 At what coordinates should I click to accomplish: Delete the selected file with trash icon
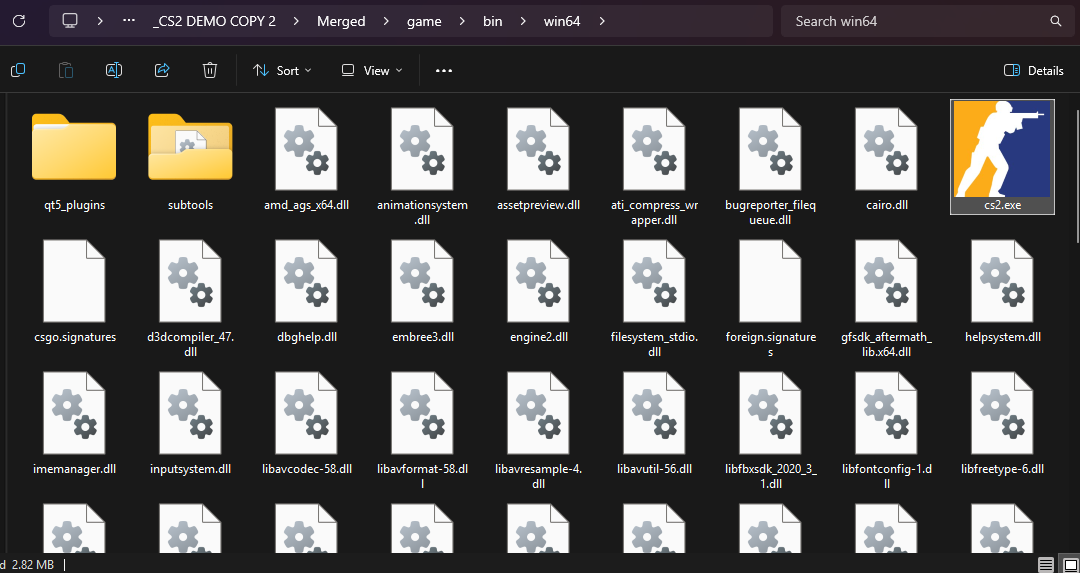pyautogui.click(x=210, y=70)
